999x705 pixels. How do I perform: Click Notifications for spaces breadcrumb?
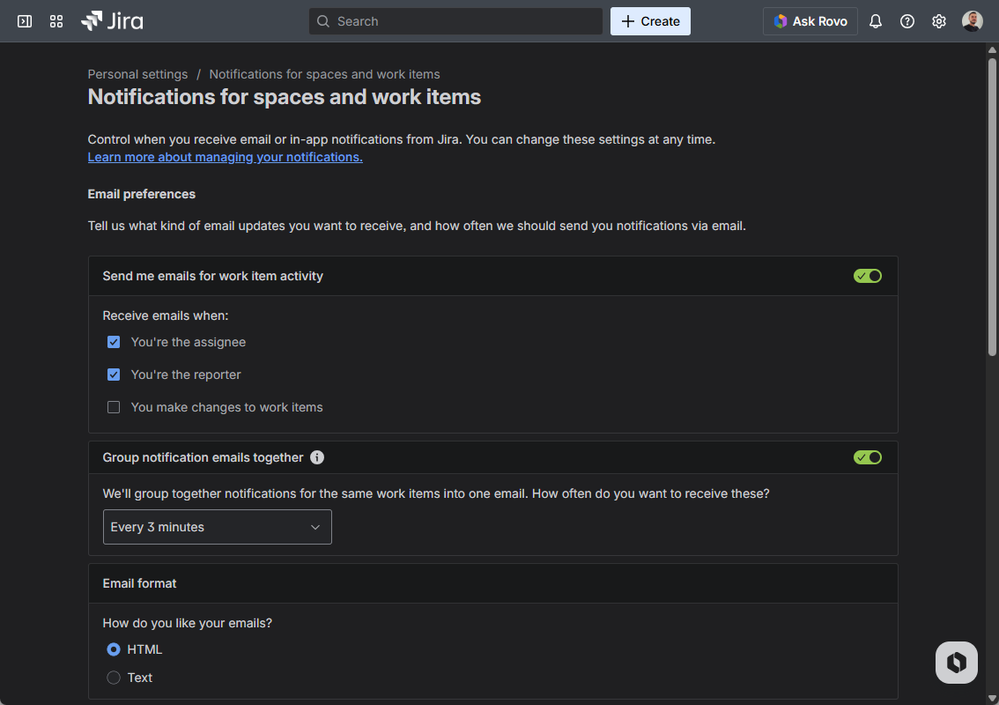[x=324, y=74]
